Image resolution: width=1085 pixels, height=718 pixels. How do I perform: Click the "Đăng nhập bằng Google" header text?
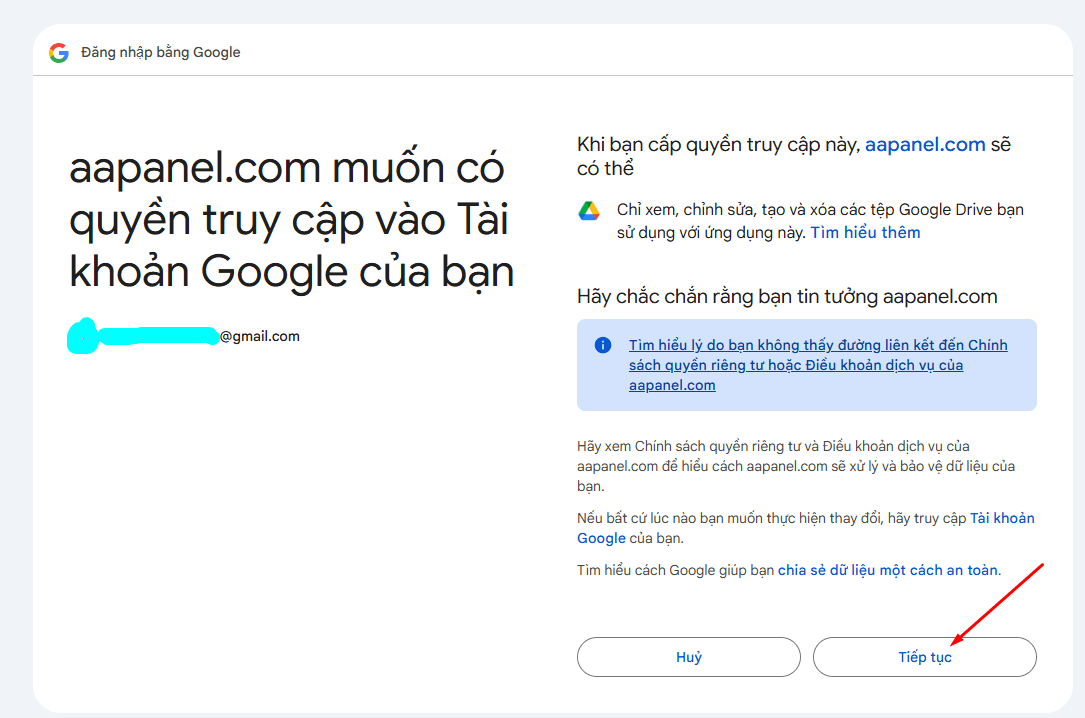160,52
